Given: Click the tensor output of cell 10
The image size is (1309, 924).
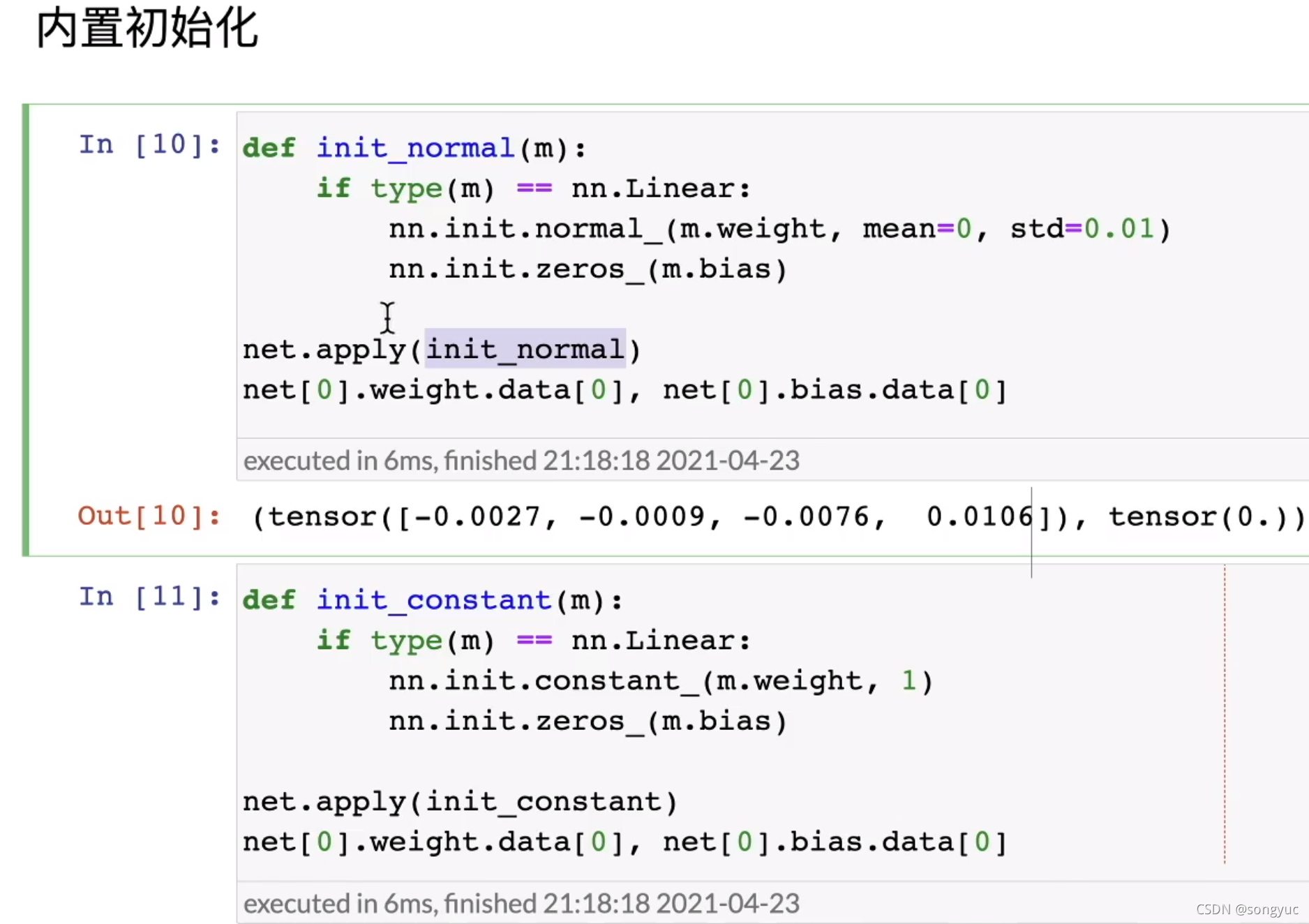Looking at the screenshot, I should pos(778,517).
